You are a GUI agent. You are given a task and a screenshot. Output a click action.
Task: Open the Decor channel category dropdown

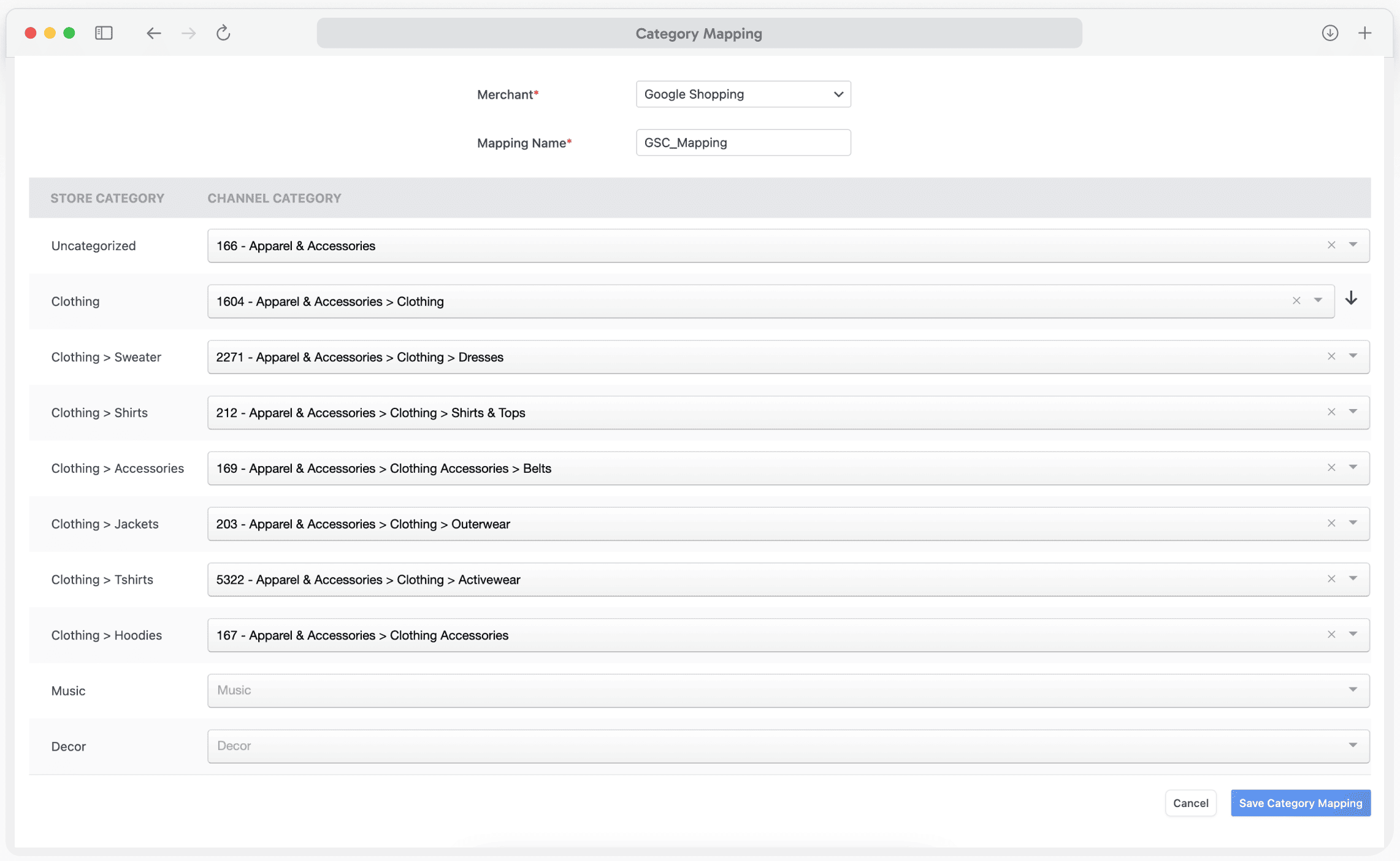1353,746
